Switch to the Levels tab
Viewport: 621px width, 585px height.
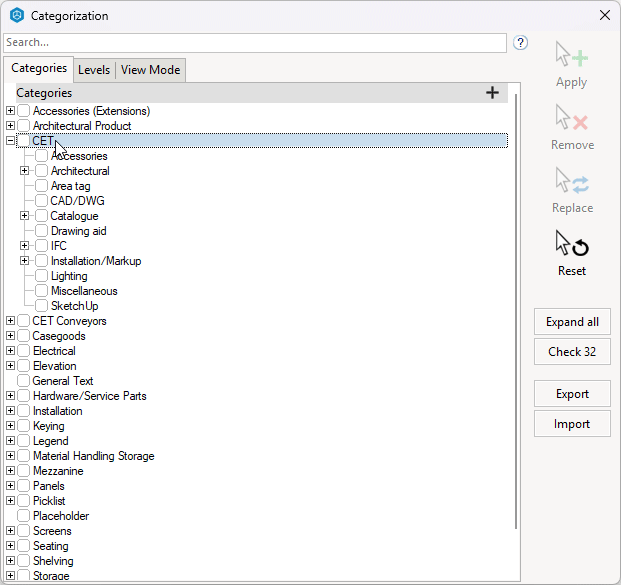coord(94,70)
